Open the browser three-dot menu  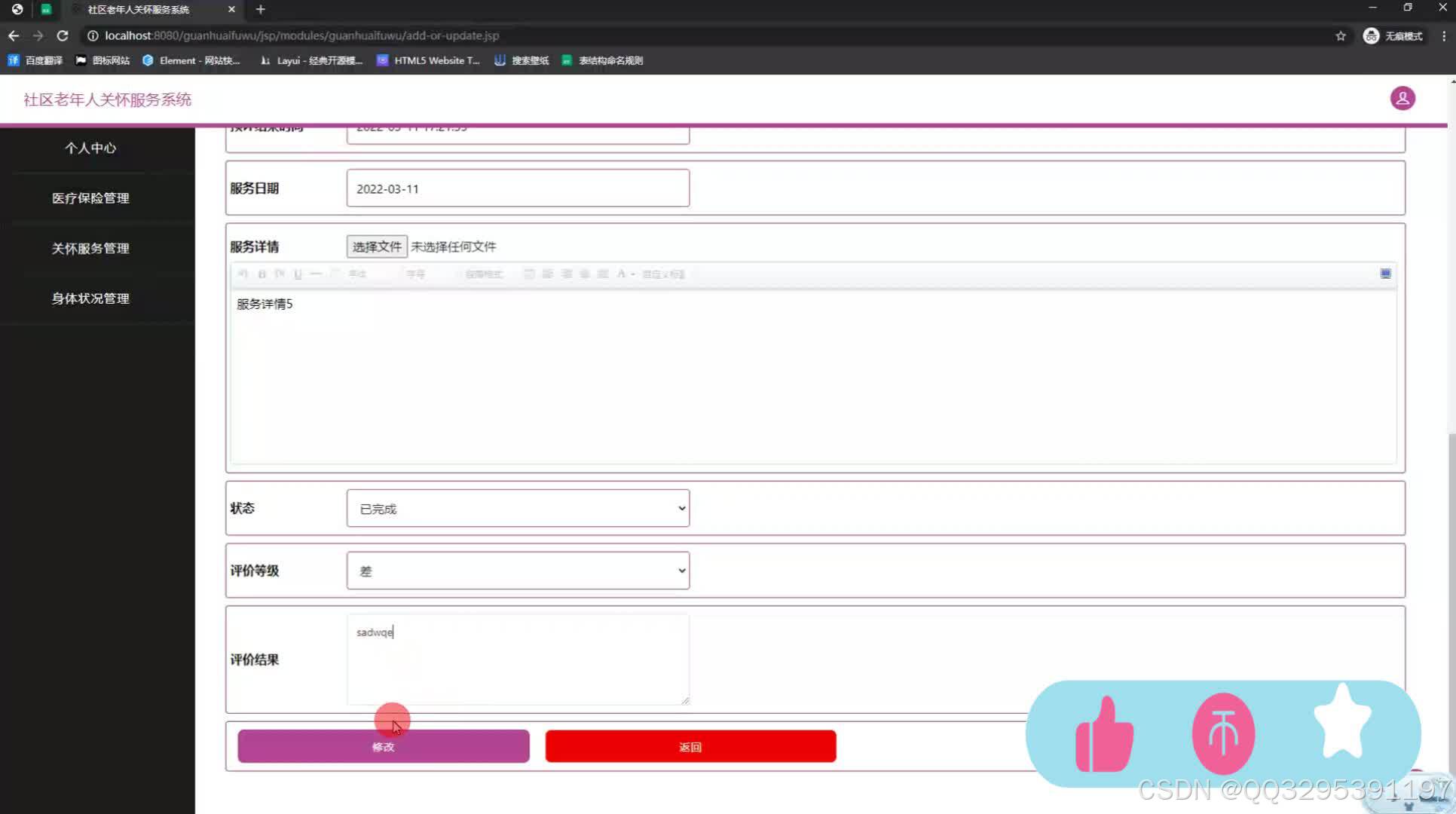(1444, 35)
